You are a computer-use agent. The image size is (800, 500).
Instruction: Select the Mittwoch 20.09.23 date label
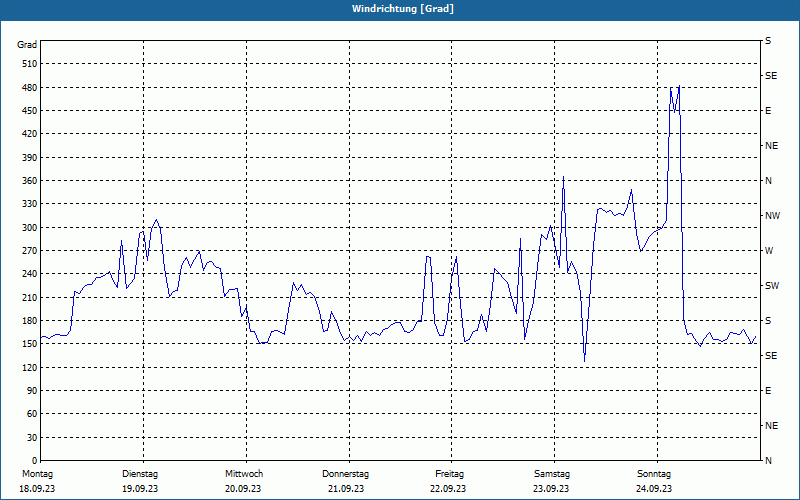pos(243,481)
